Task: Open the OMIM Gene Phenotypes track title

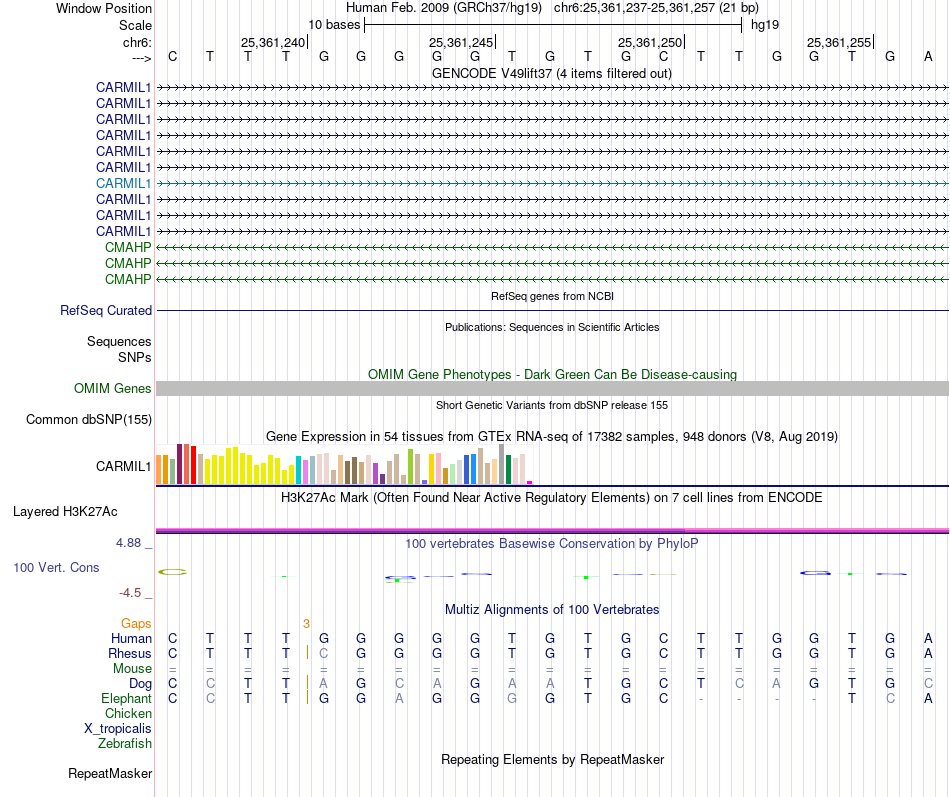Action: 552,375
